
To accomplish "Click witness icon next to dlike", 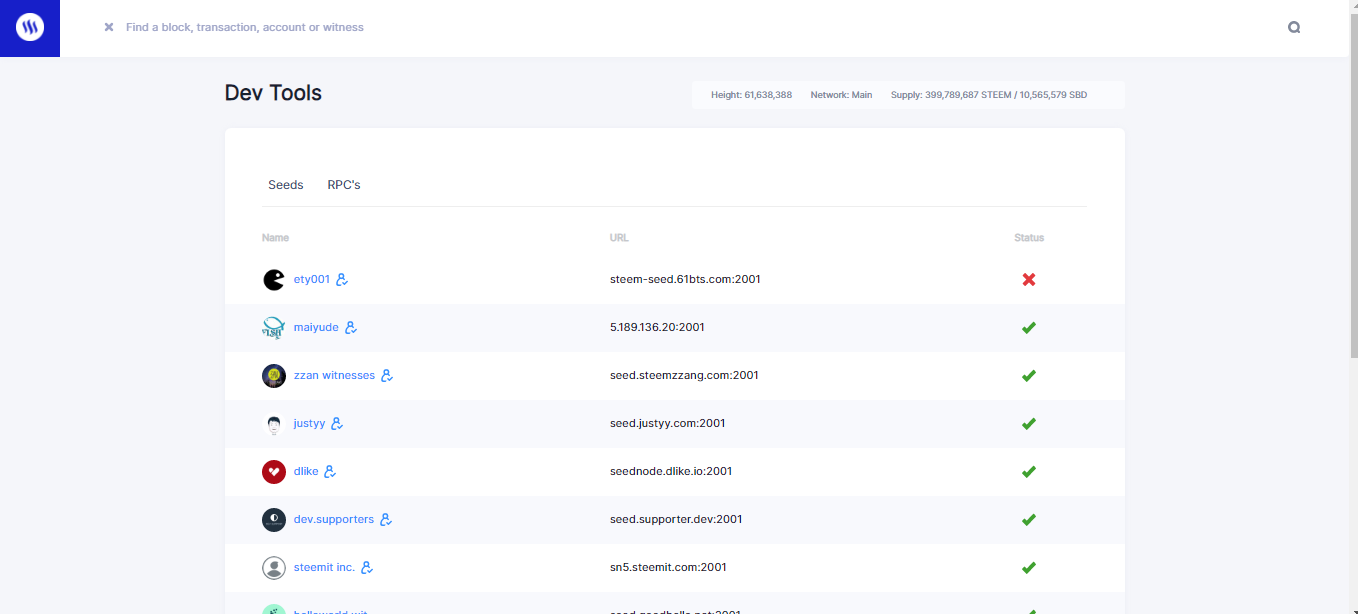I will tap(330, 472).
